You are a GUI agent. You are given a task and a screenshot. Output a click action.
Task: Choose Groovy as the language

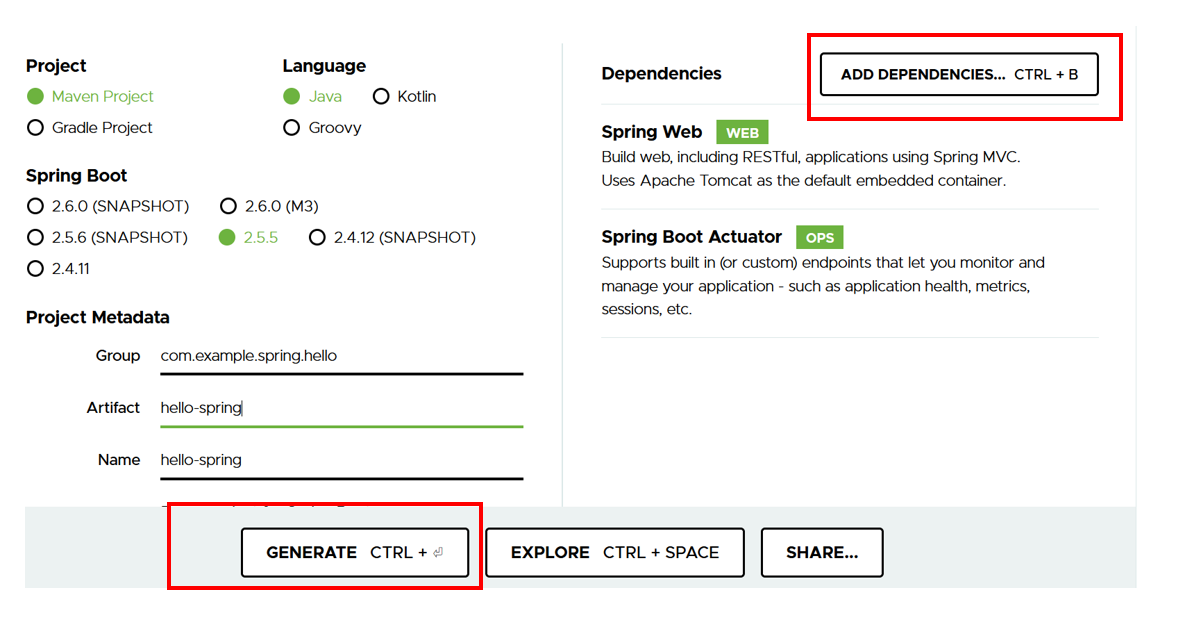coord(292,128)
